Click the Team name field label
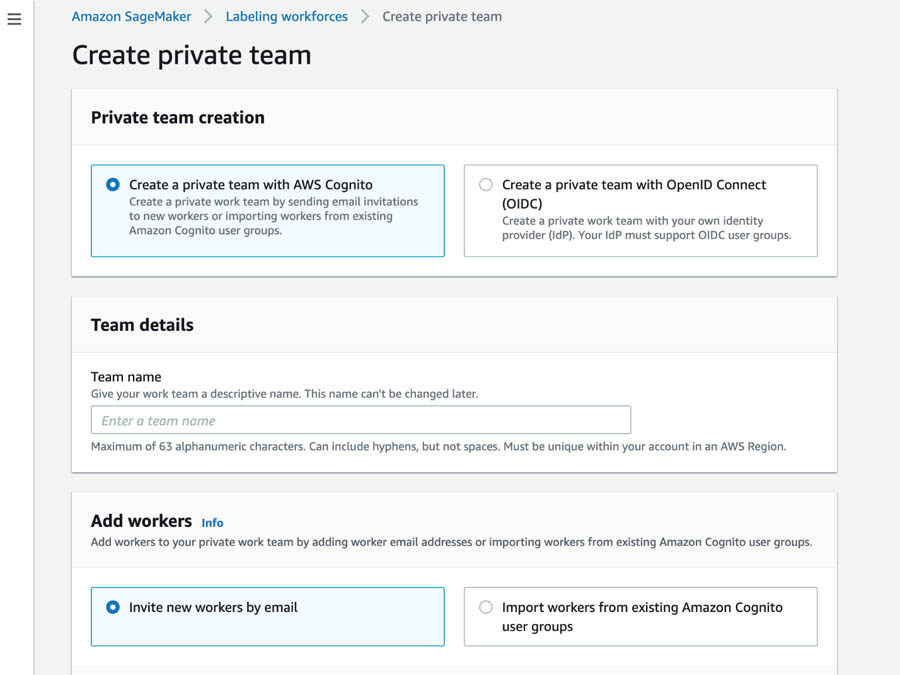 [126, 377]
